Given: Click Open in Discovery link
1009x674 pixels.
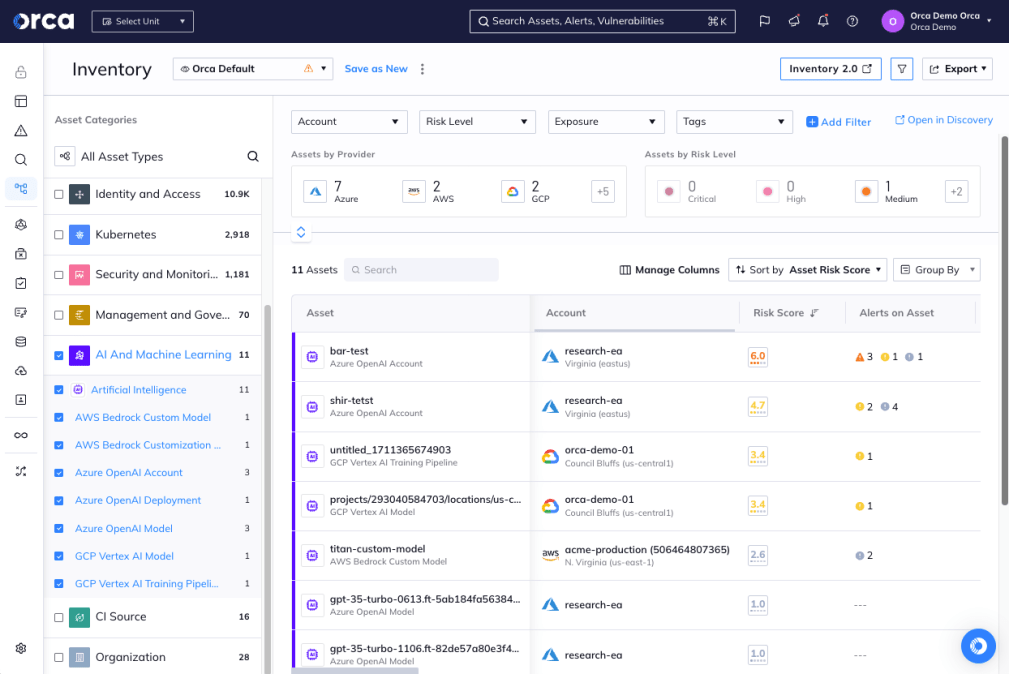Looking at the screenshot, I should coord(943,120).
